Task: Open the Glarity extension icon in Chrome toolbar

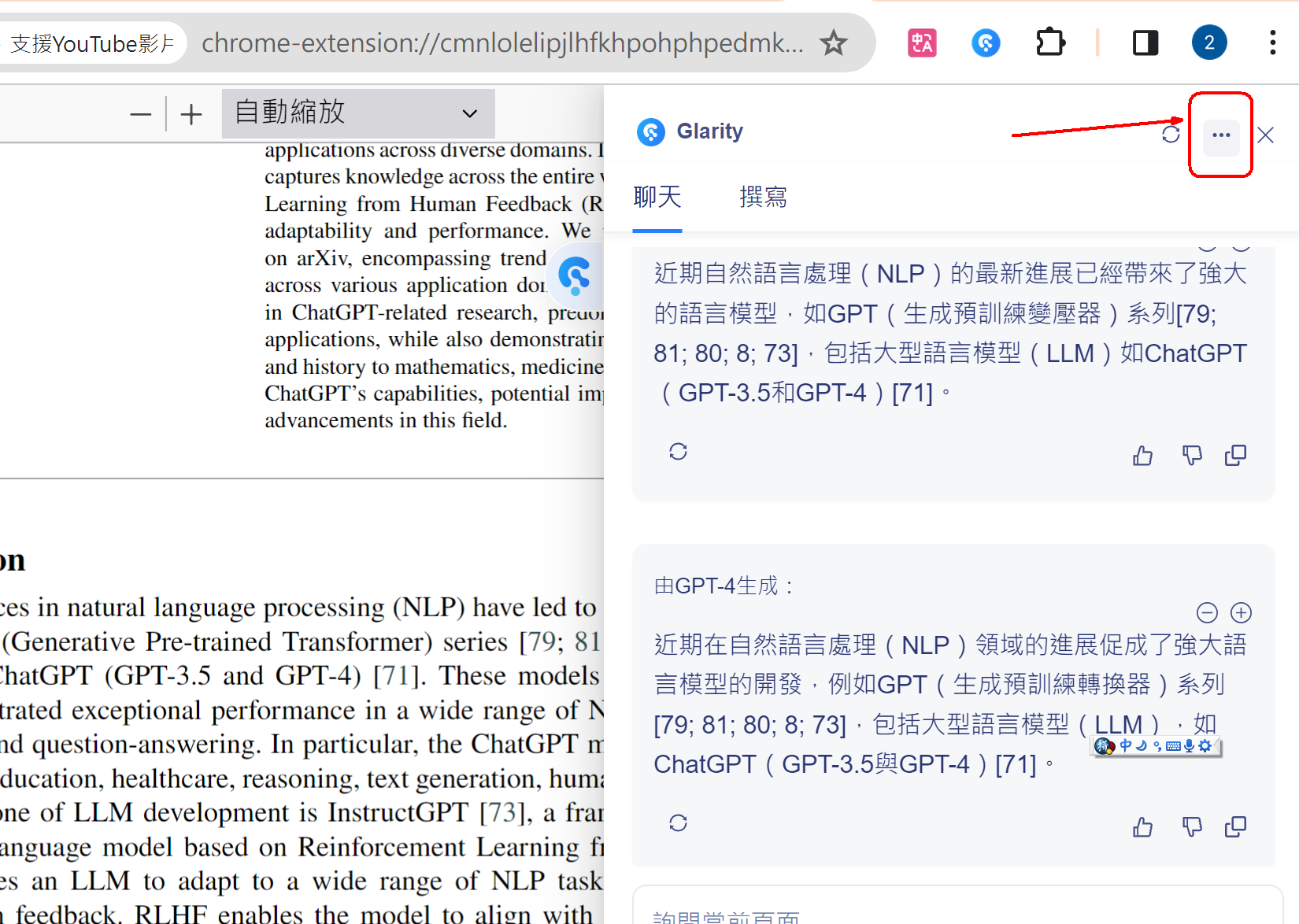Action: (986, 43)
